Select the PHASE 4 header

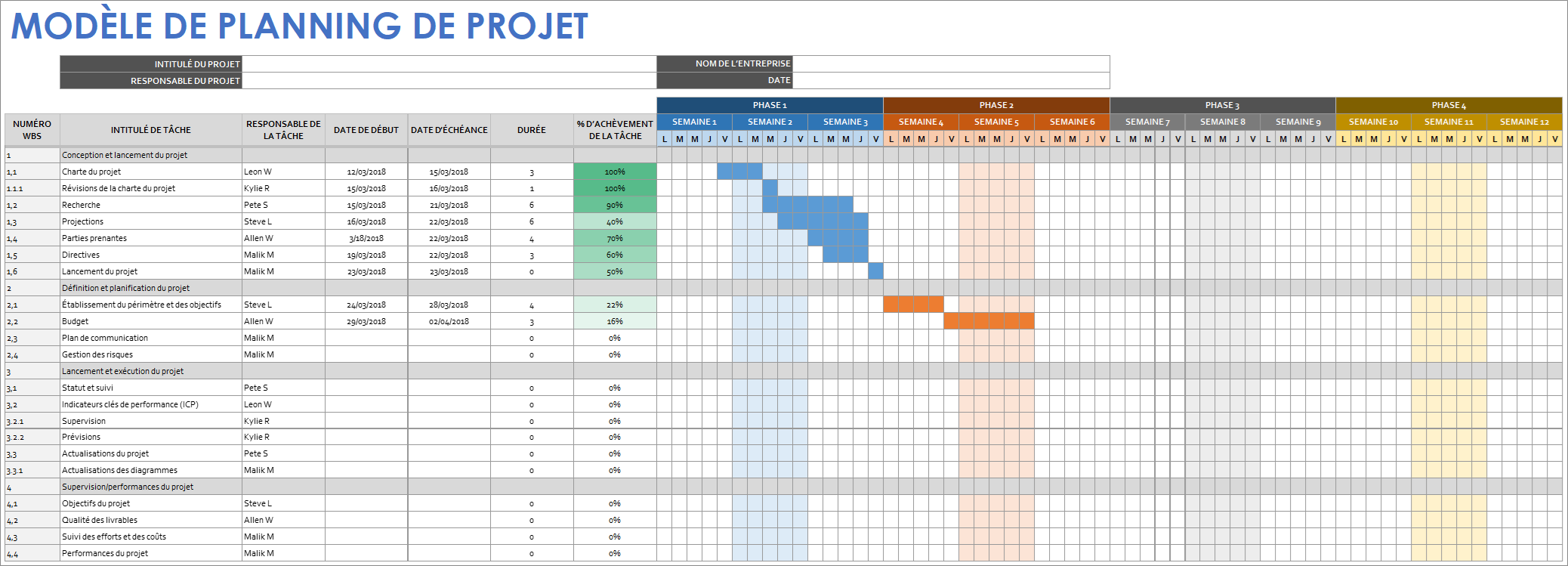[1449, 105]
